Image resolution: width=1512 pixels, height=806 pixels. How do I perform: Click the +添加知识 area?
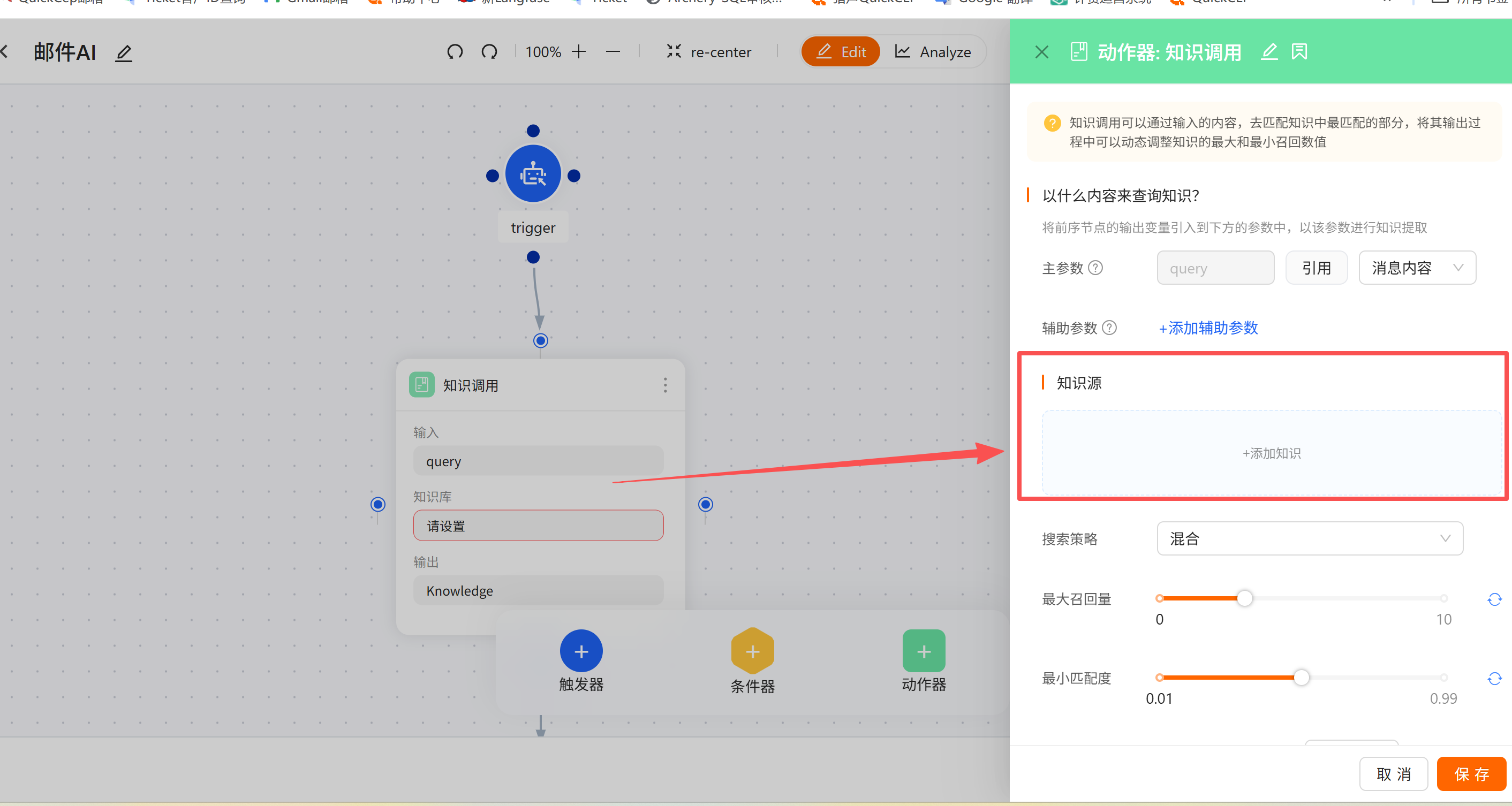pos(1272,453)
